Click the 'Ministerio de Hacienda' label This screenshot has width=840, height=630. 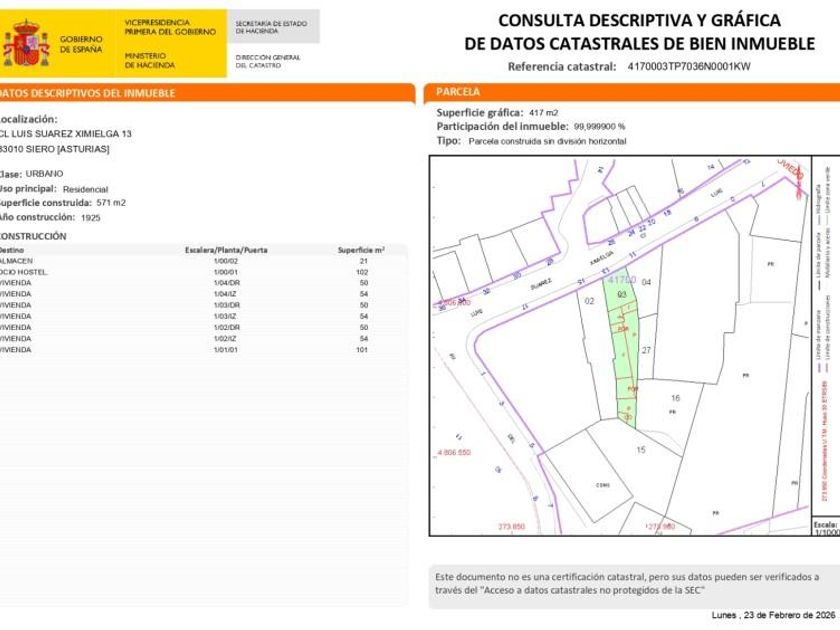[149, 60]
